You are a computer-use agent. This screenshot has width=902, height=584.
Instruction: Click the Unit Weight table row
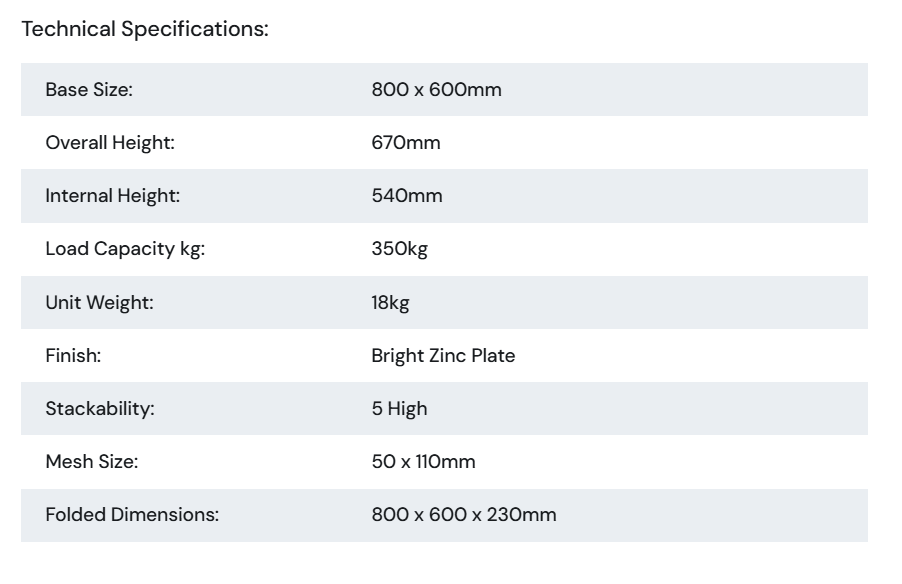pyautogui.click(x=445, y=303)
